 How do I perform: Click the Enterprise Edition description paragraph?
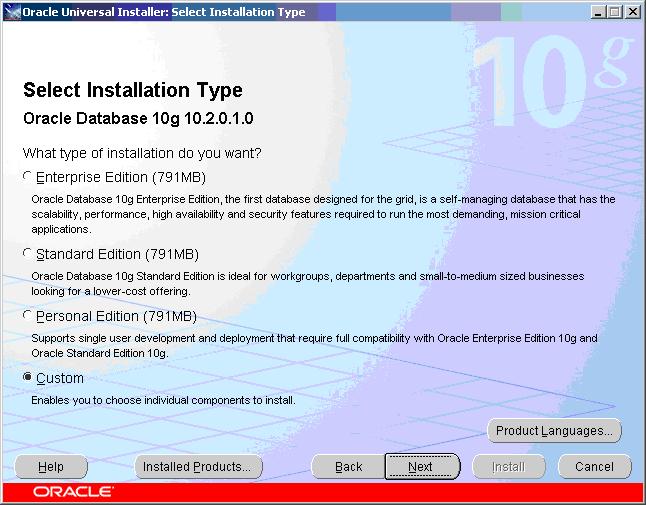[x=323, y=214]
